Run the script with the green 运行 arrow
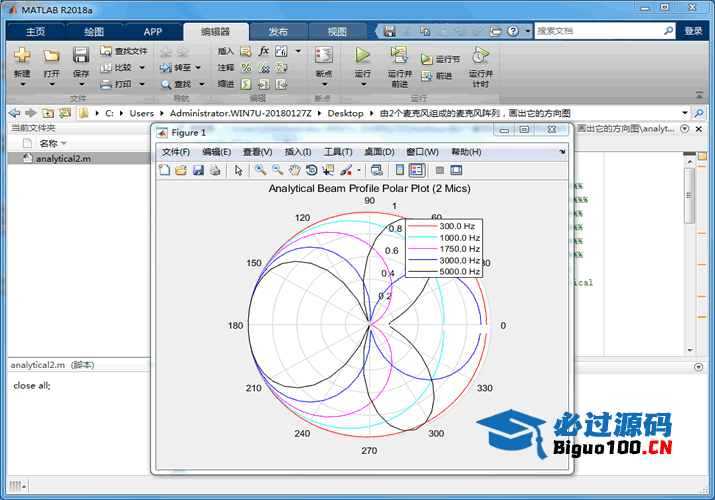The height and width of the screenshot is (500, 715). click(x=363, y=55)
